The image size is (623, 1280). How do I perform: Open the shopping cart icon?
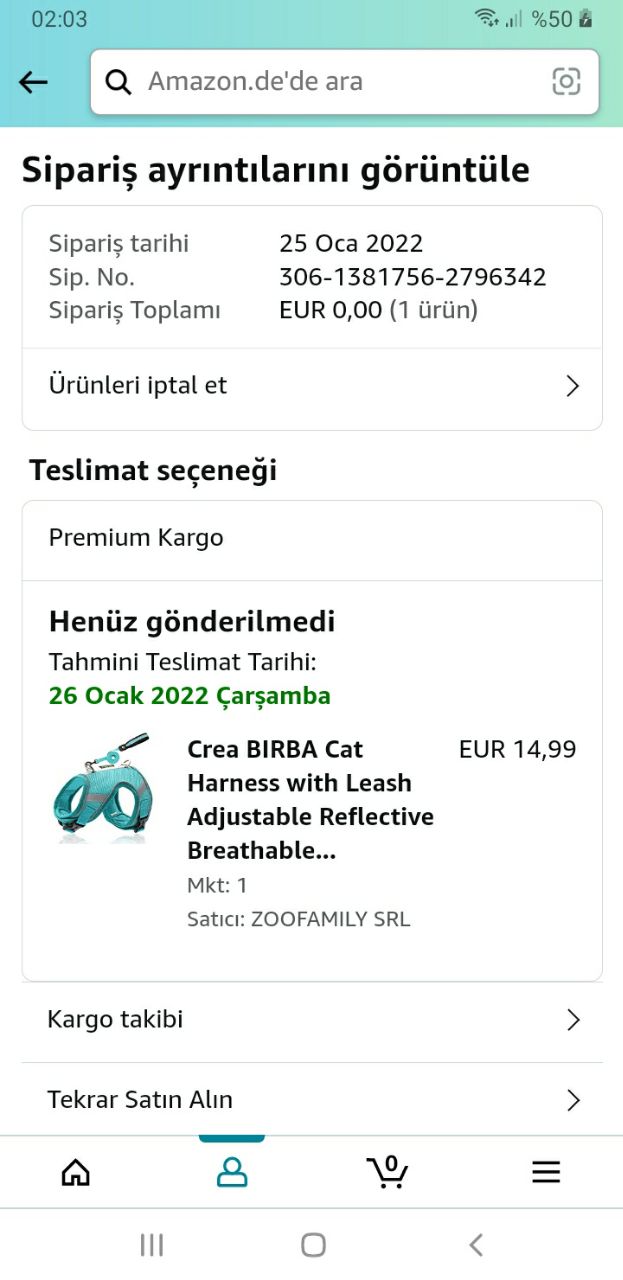tap(387, 1171)
